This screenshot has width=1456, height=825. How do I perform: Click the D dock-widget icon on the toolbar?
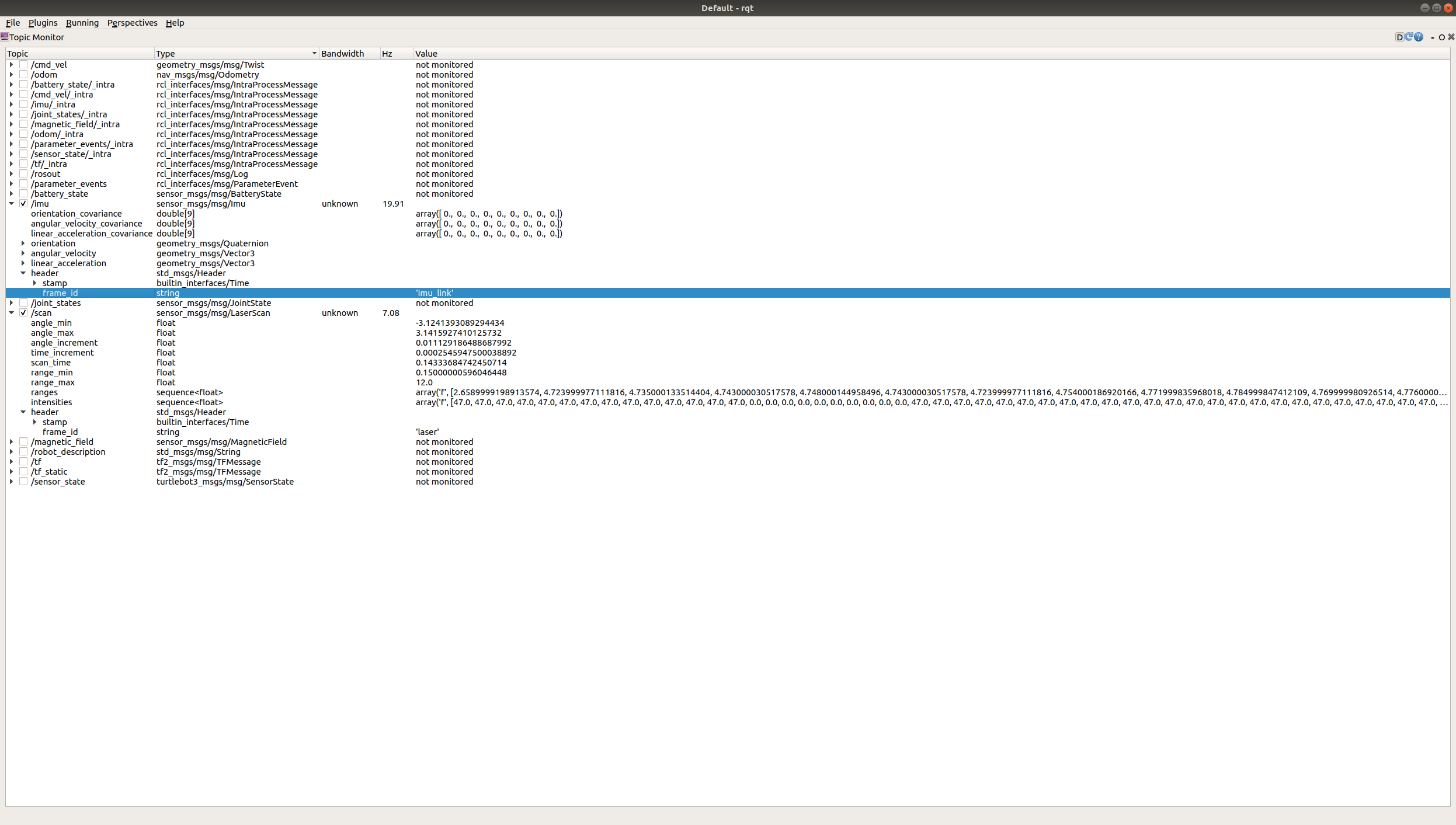[x=1399, y=37]
